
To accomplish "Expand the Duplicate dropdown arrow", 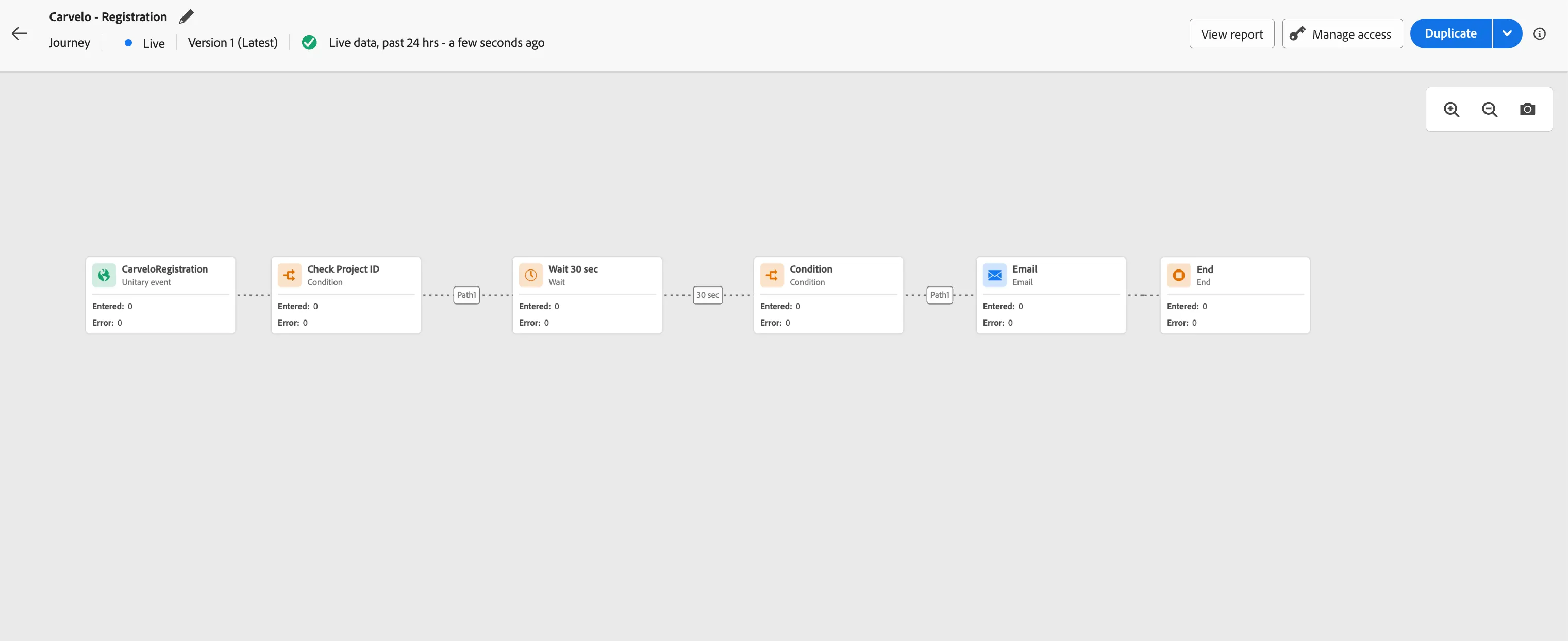I will (x=1507, y=33).
